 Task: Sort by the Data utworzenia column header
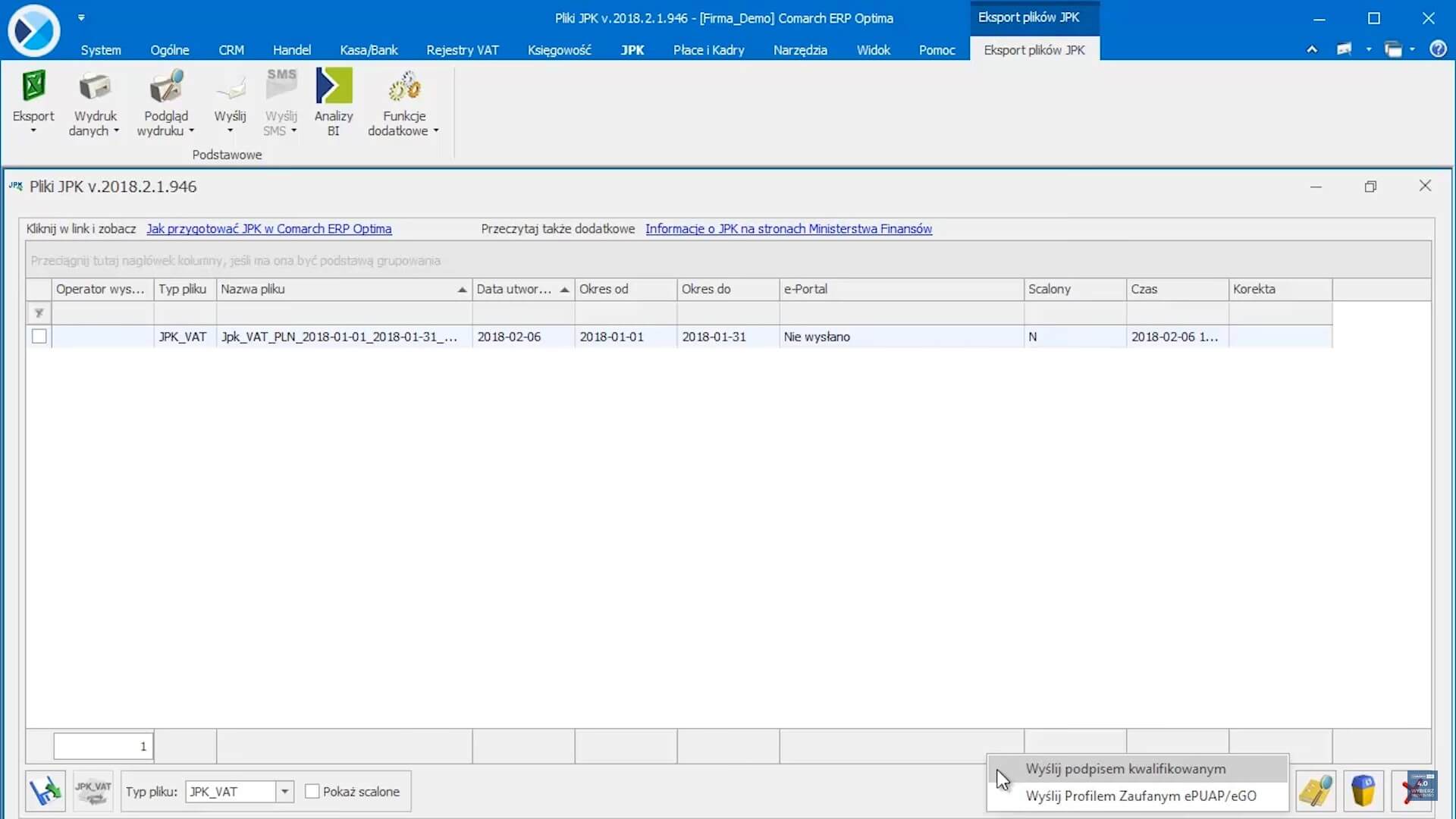[x=523, y=289]
